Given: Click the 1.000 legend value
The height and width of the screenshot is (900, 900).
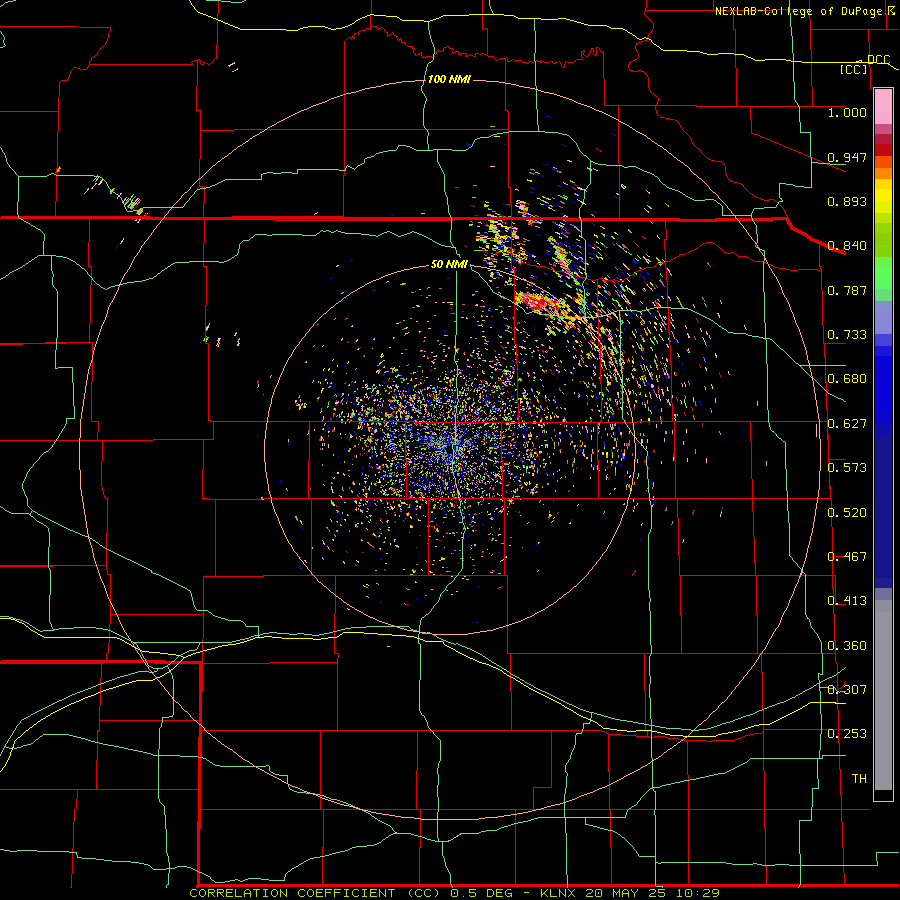Looking at the screenshot, I should [x=847, y=112].
